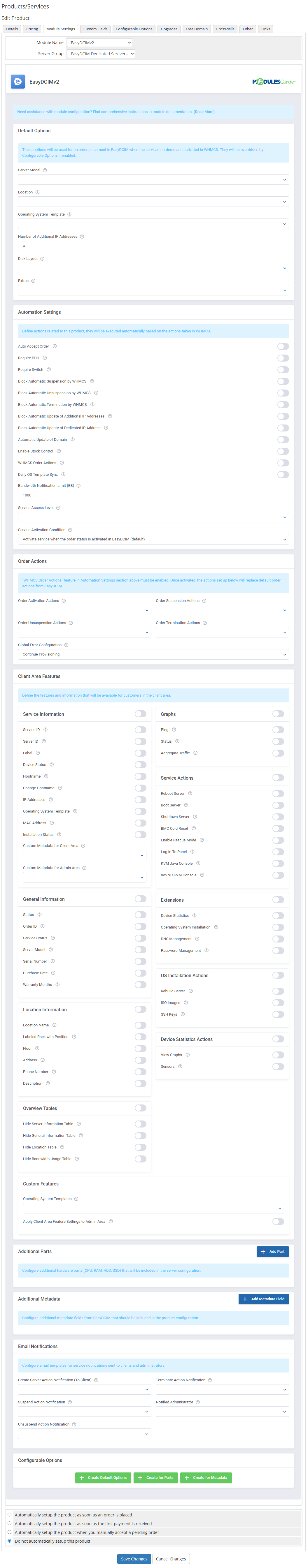Click the Save Changes button

[x=134, y=1559]
